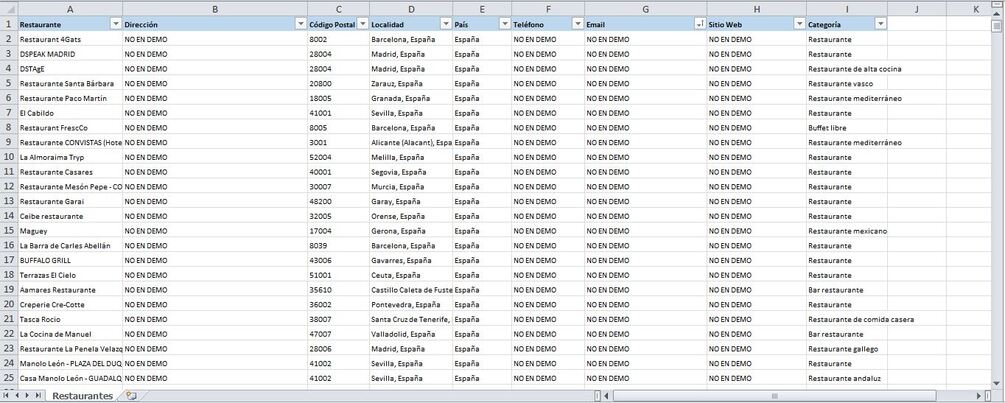The image size is (1005, 403).
Task: Click the horizontal scrollbar right arrow
Action: tap(979, 396)
